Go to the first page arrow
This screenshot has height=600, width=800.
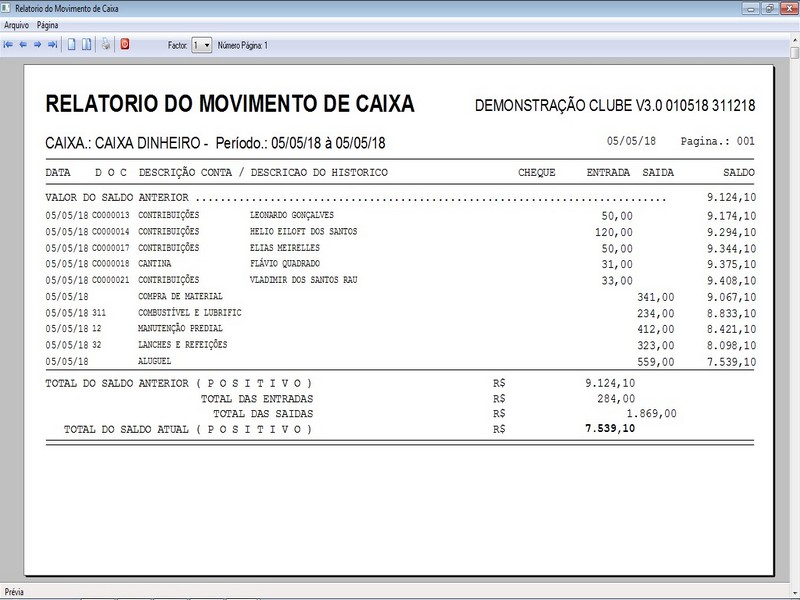click(8, 45)
